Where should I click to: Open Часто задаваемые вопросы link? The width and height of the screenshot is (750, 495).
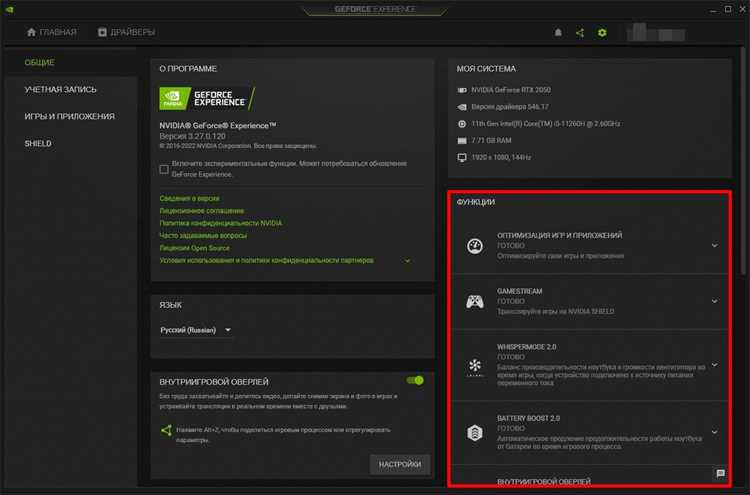[203, 236]
